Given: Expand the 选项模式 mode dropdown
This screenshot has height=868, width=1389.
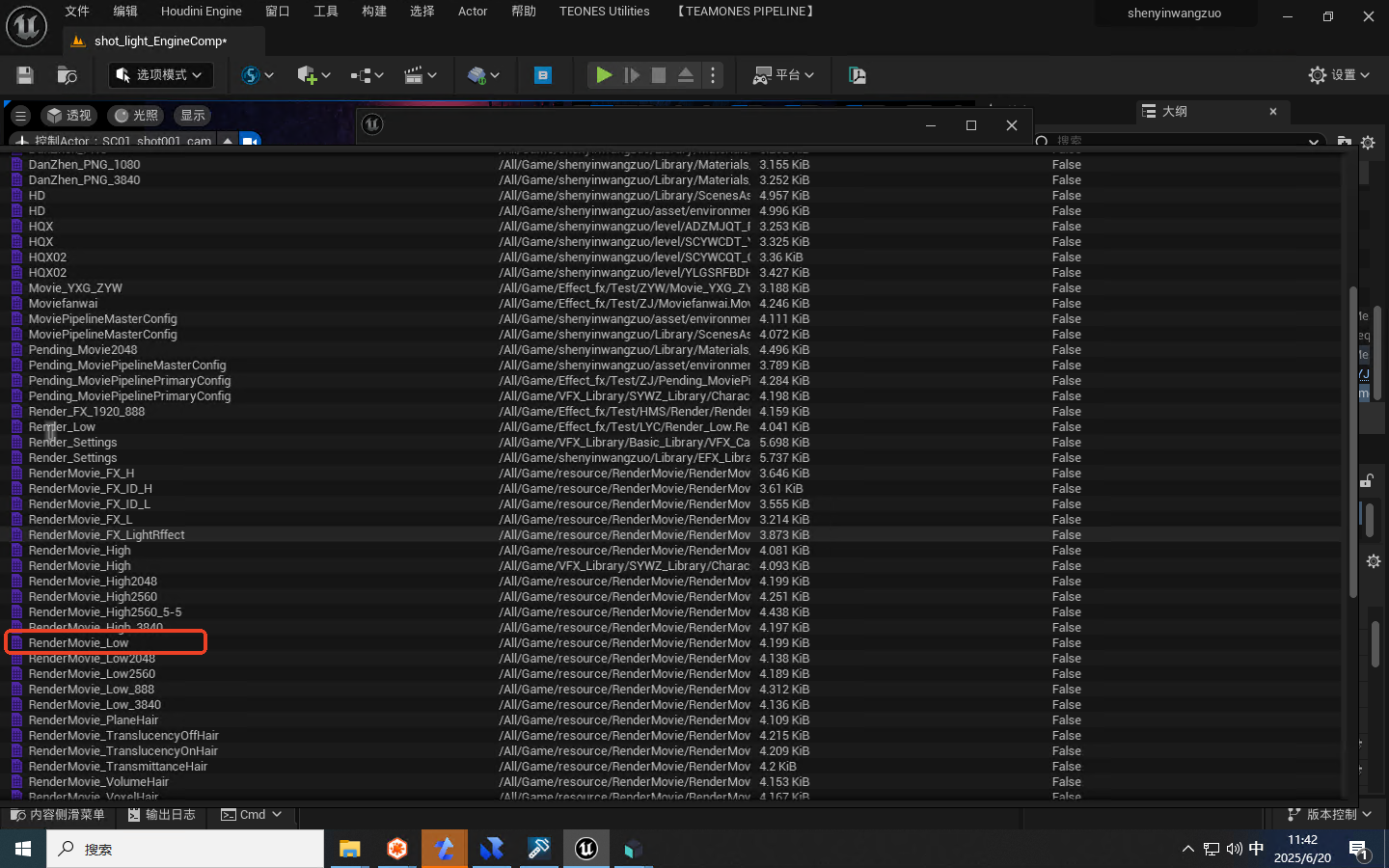Looking at the screenshot, I should [159, 75].
